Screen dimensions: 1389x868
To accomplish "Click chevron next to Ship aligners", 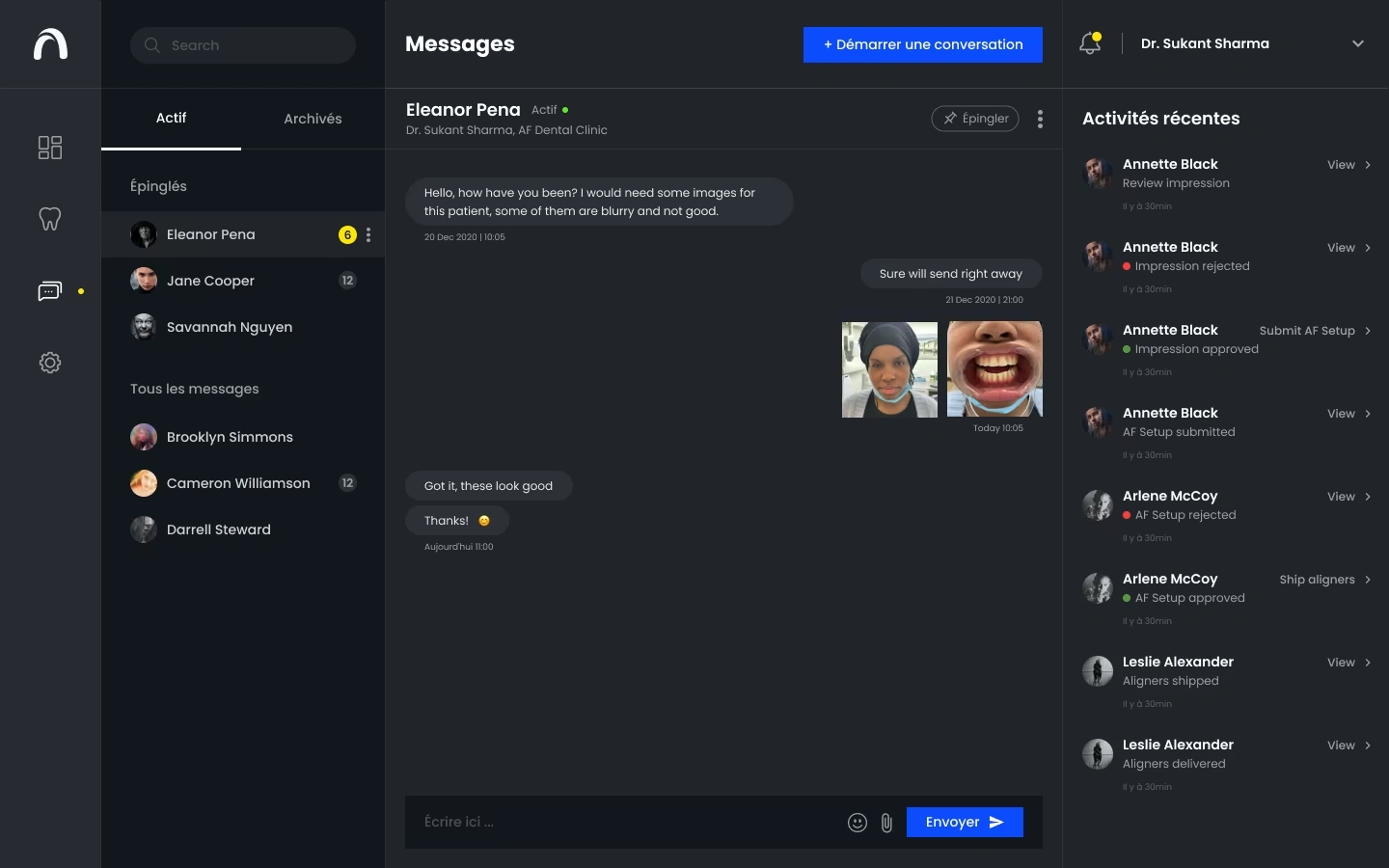I will coord(1368,580).
